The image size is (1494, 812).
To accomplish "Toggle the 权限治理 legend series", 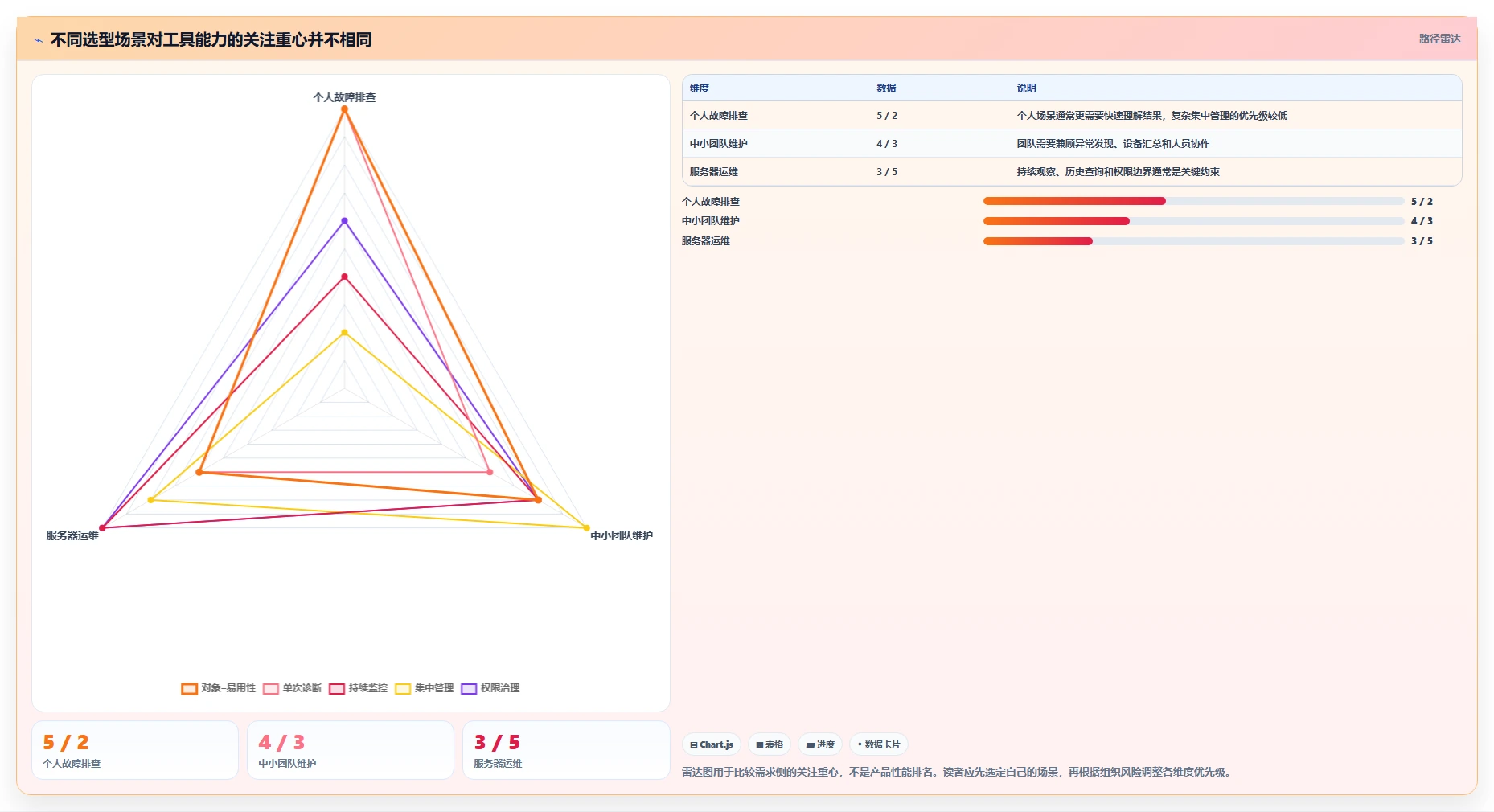I will point(490,688).
